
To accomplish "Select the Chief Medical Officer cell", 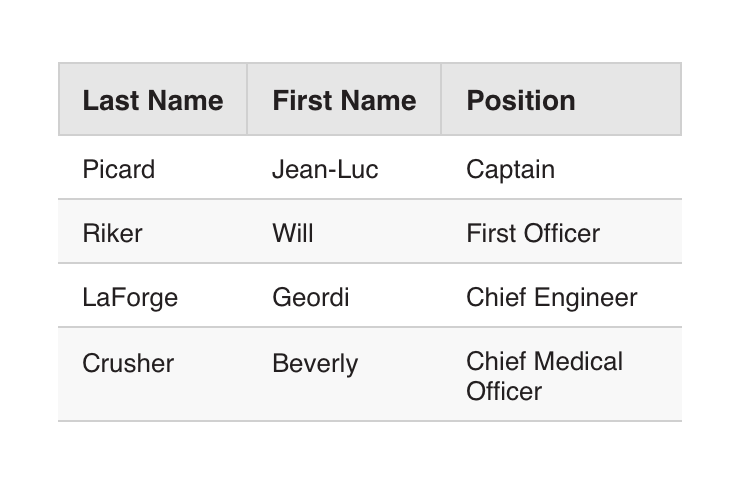I will [x=544, y=375].
